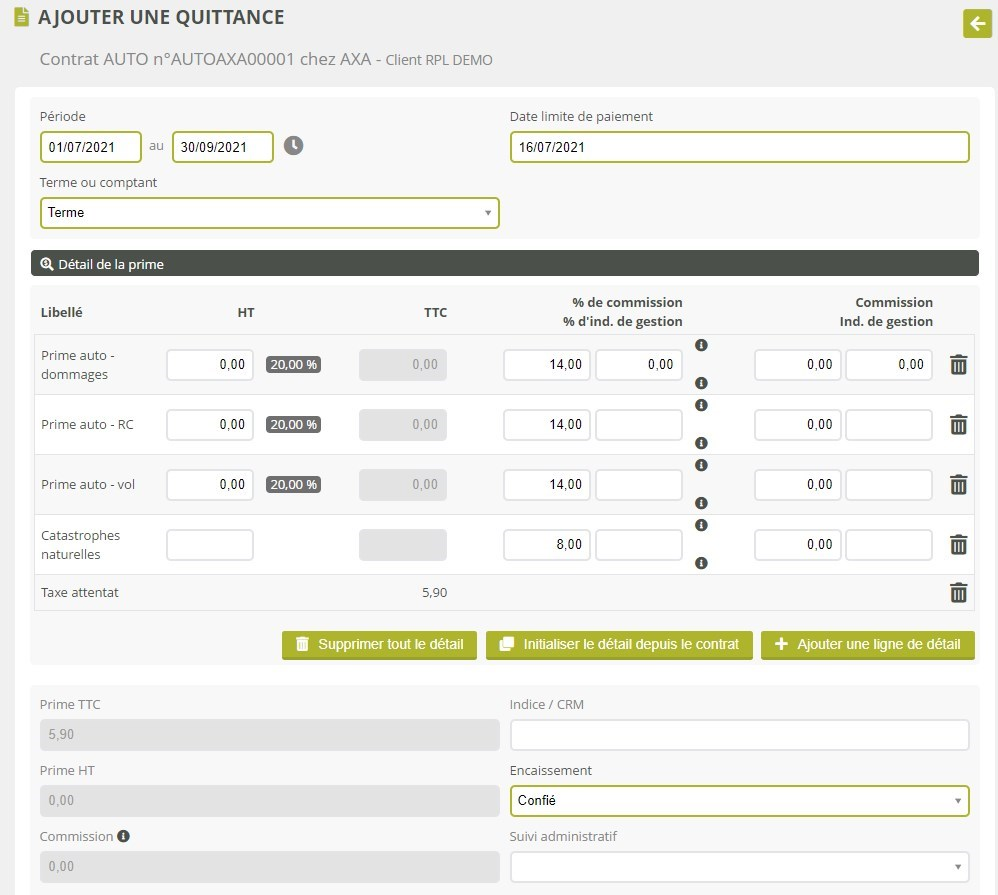
Task: Click Initialiser le détail depuis le contrat
Action: pyautogui.click(x=620, y=645)
